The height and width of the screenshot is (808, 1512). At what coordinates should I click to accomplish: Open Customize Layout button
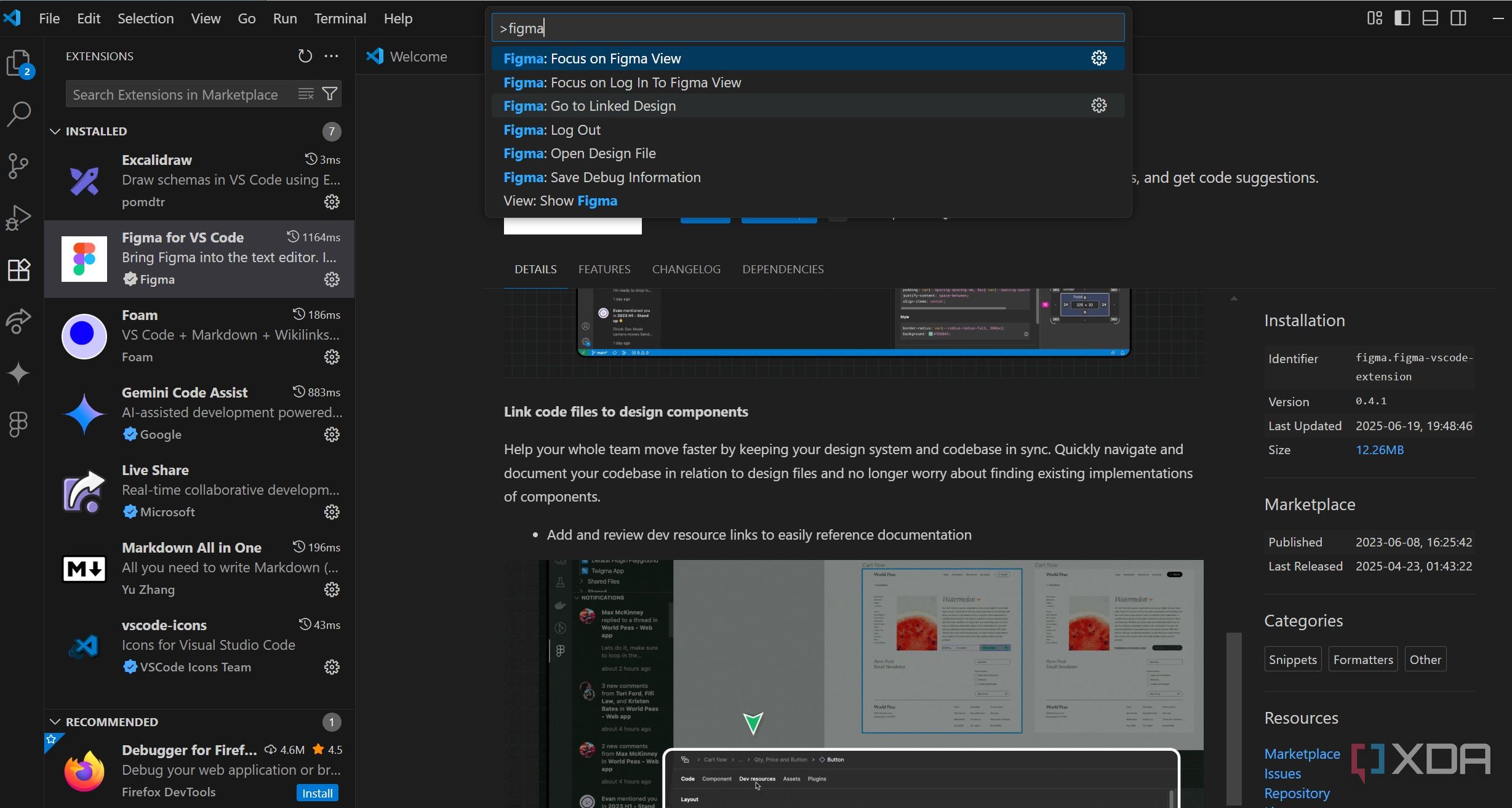click(x=1375, y=18)
